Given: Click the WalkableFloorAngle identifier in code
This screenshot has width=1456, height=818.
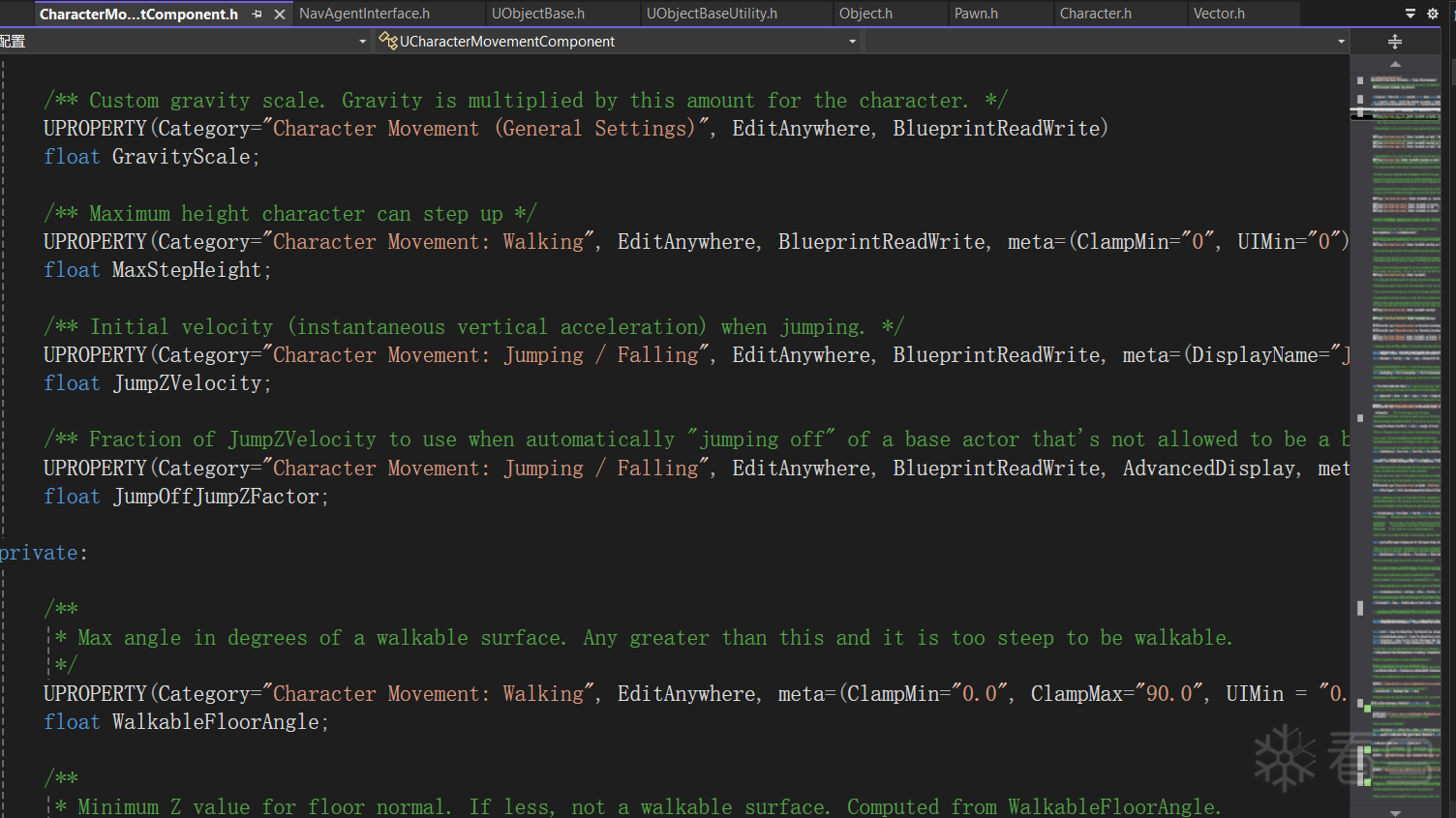Looking at the screenshot, I should point(215,722).
